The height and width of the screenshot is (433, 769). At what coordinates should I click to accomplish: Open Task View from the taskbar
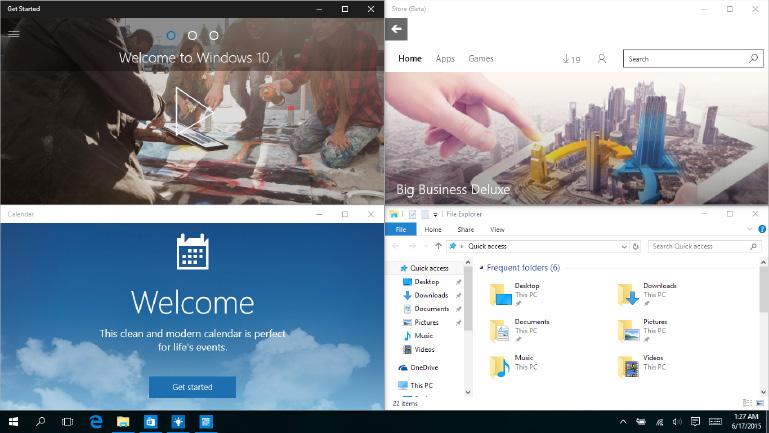68,422
